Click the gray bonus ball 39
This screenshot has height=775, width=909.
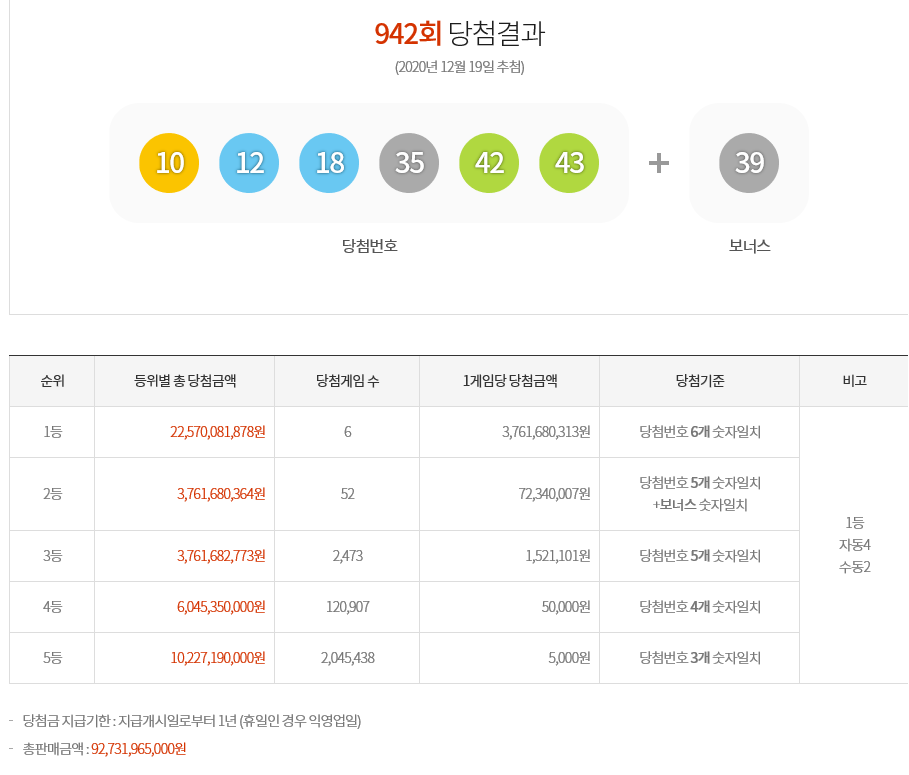(749, 162)
